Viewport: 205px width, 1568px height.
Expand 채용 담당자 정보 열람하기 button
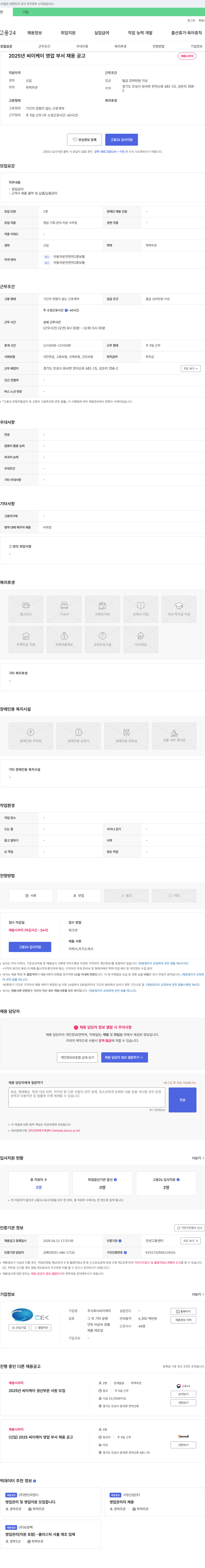click(x=124, y=1057)
